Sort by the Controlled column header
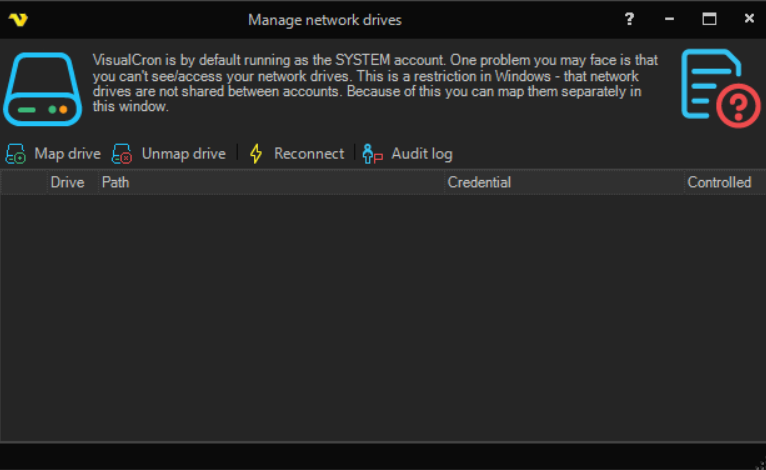Viewport: 766px width, 470px height. [x=719, y=183]
